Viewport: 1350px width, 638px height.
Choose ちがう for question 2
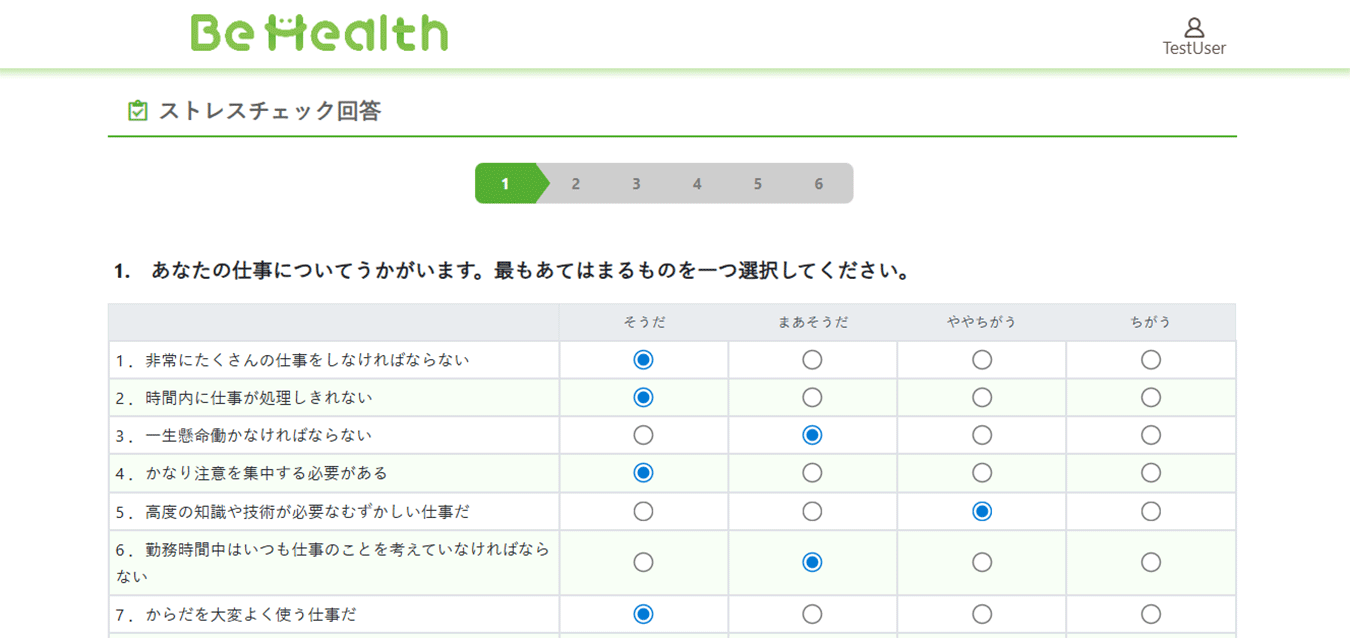pyautogui.click(x=1151, y=397)
